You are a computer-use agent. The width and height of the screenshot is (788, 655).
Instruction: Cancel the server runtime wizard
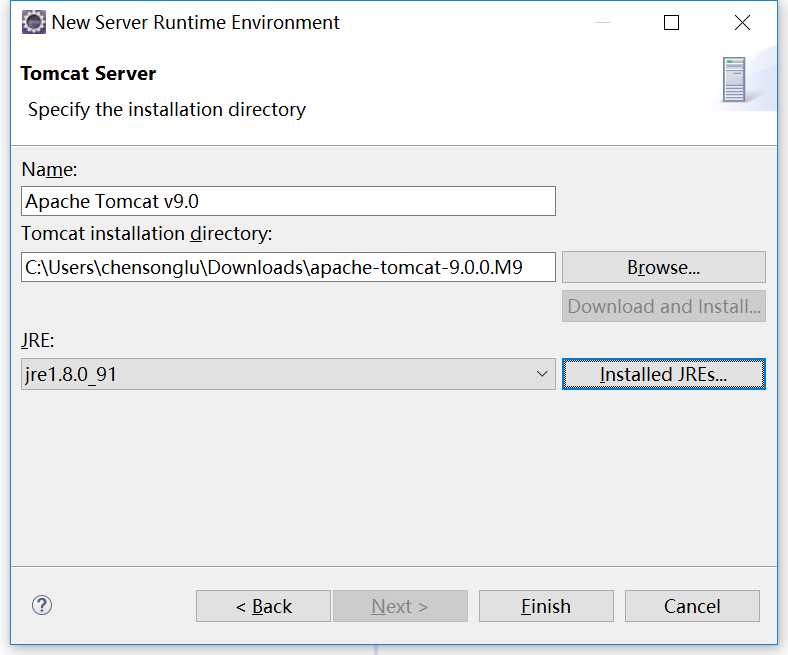(692, 606)
